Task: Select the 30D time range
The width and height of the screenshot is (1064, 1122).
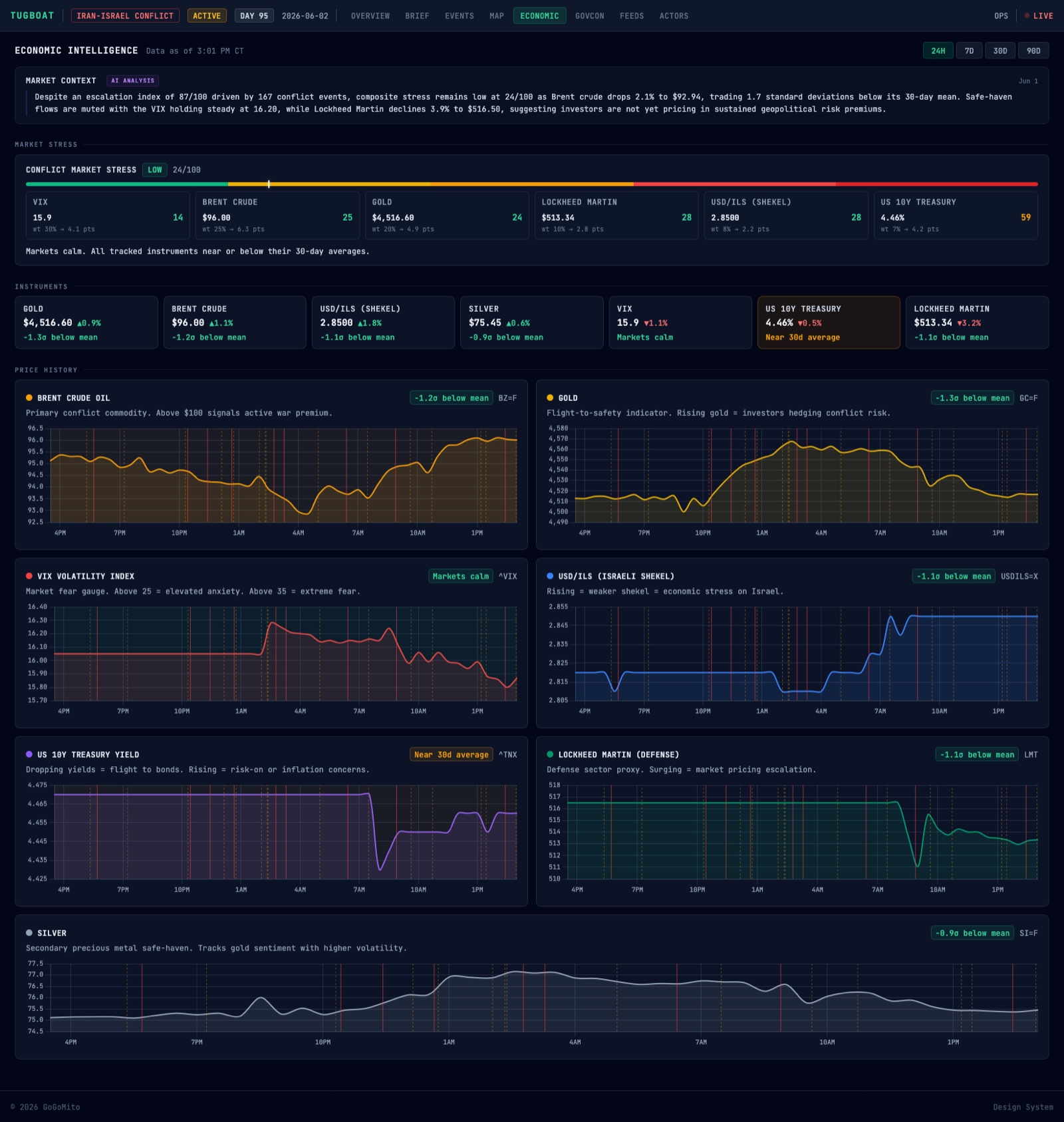Action: pyautogui.click(x=1000, y=51)
